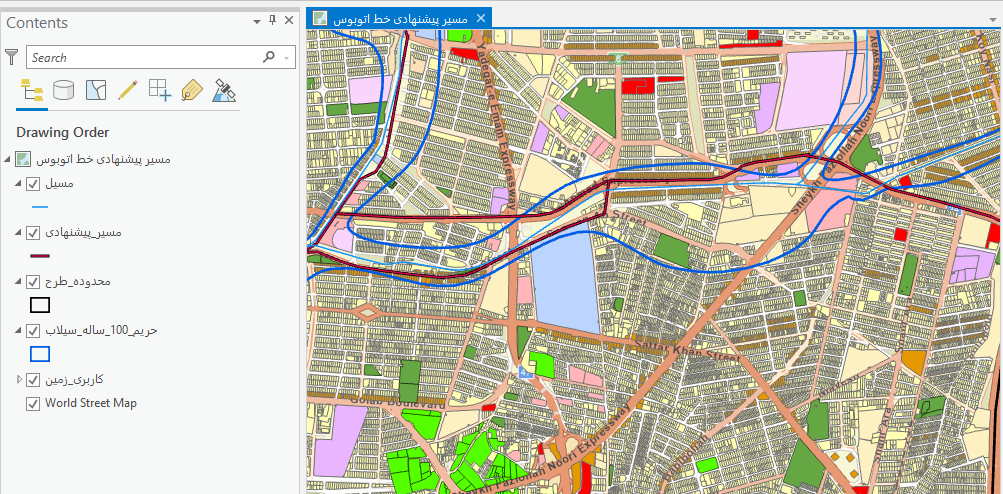The height and width of the screenshot is (494, 1003).
Task: Uncheck the کاربری_زمین layer checkbox
Action: coord(33,380)
